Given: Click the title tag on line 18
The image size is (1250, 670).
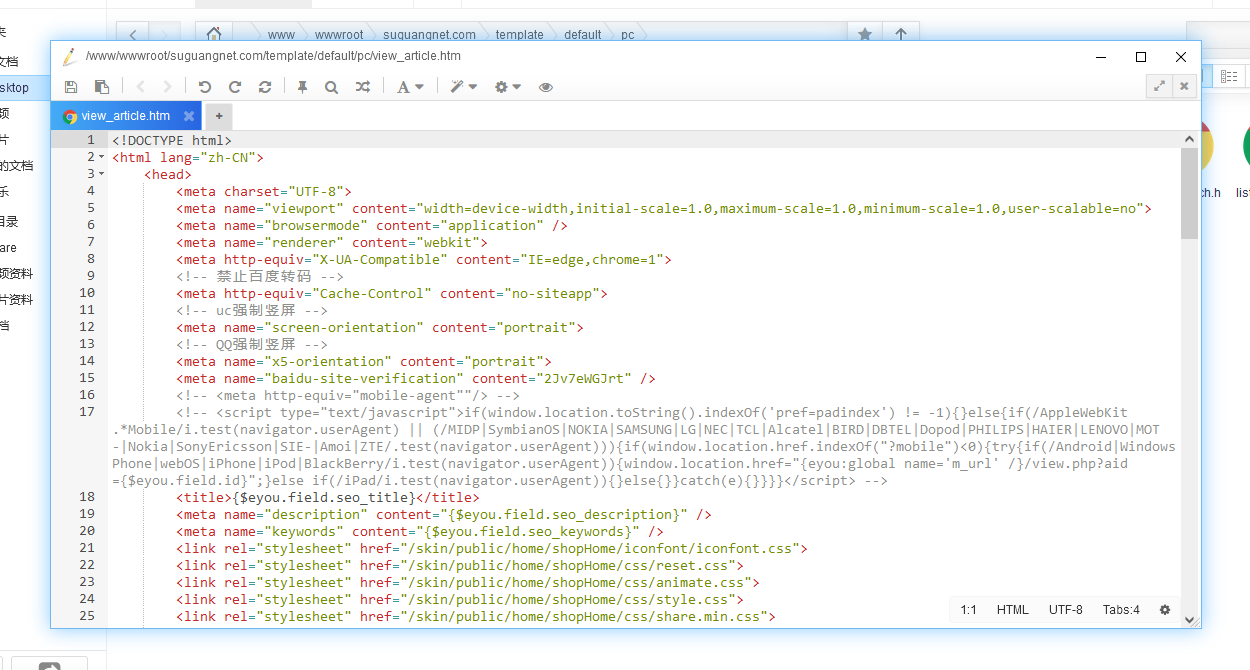Looking at the screenshot, I should tap(328, 497).
